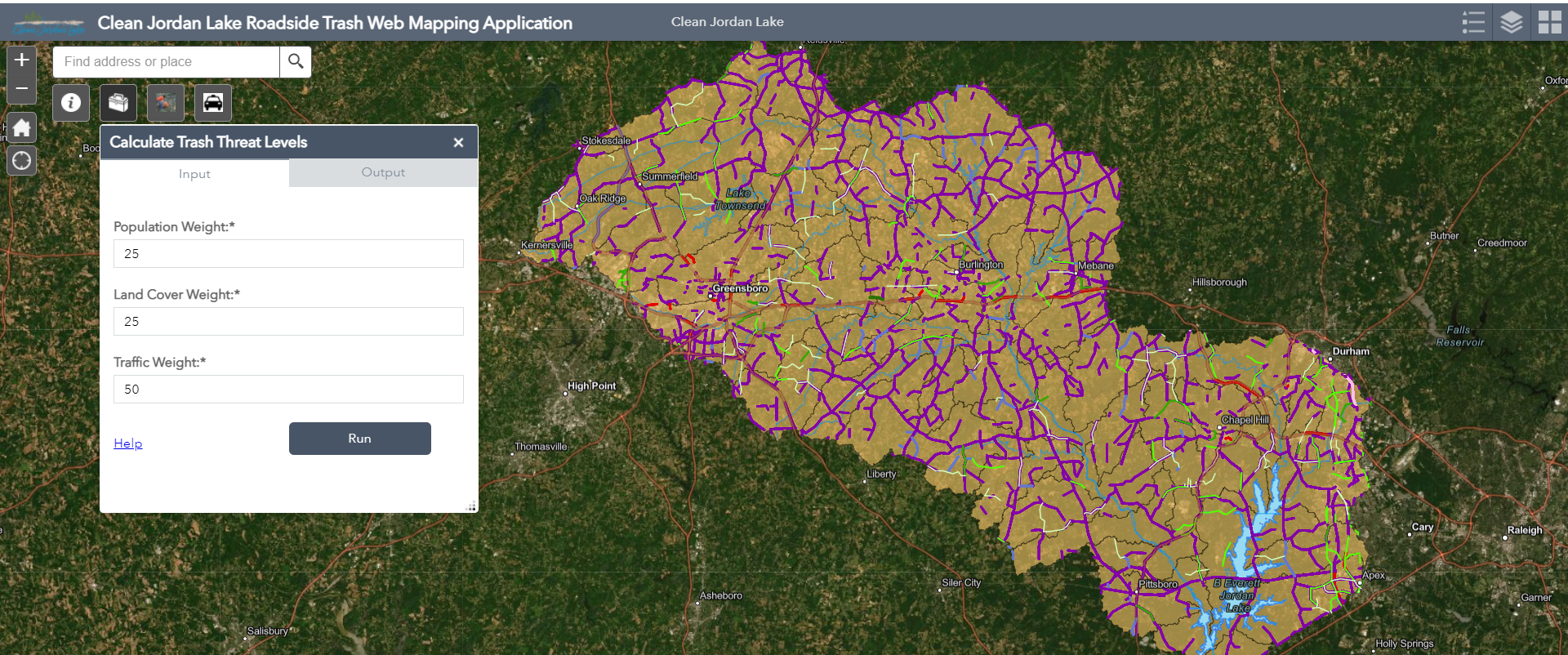This screenshot has height=655, width=1568.
Task: Click the Find address or place field
Action: 166,61
